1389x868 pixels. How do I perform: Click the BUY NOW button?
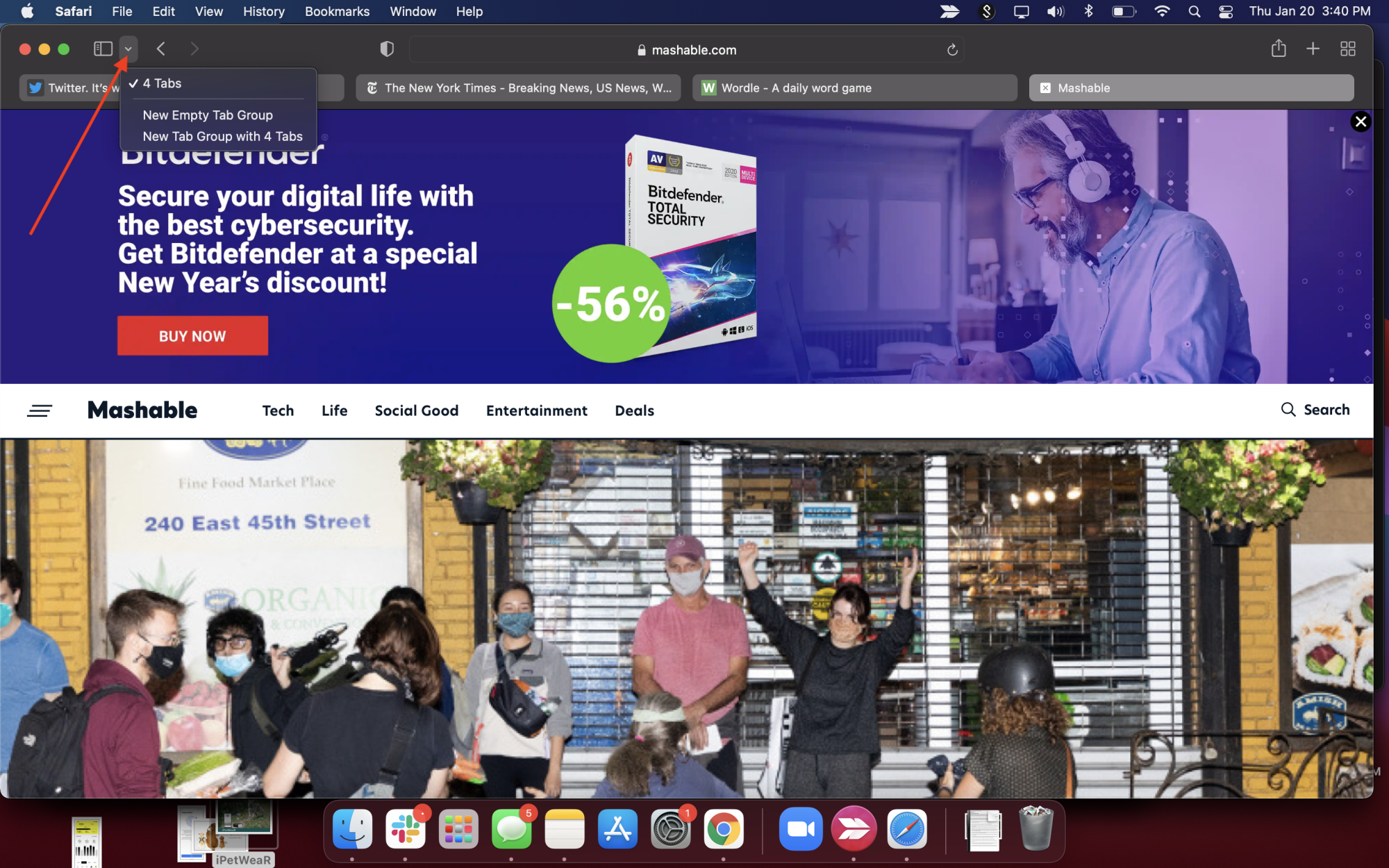pos(192,336)
